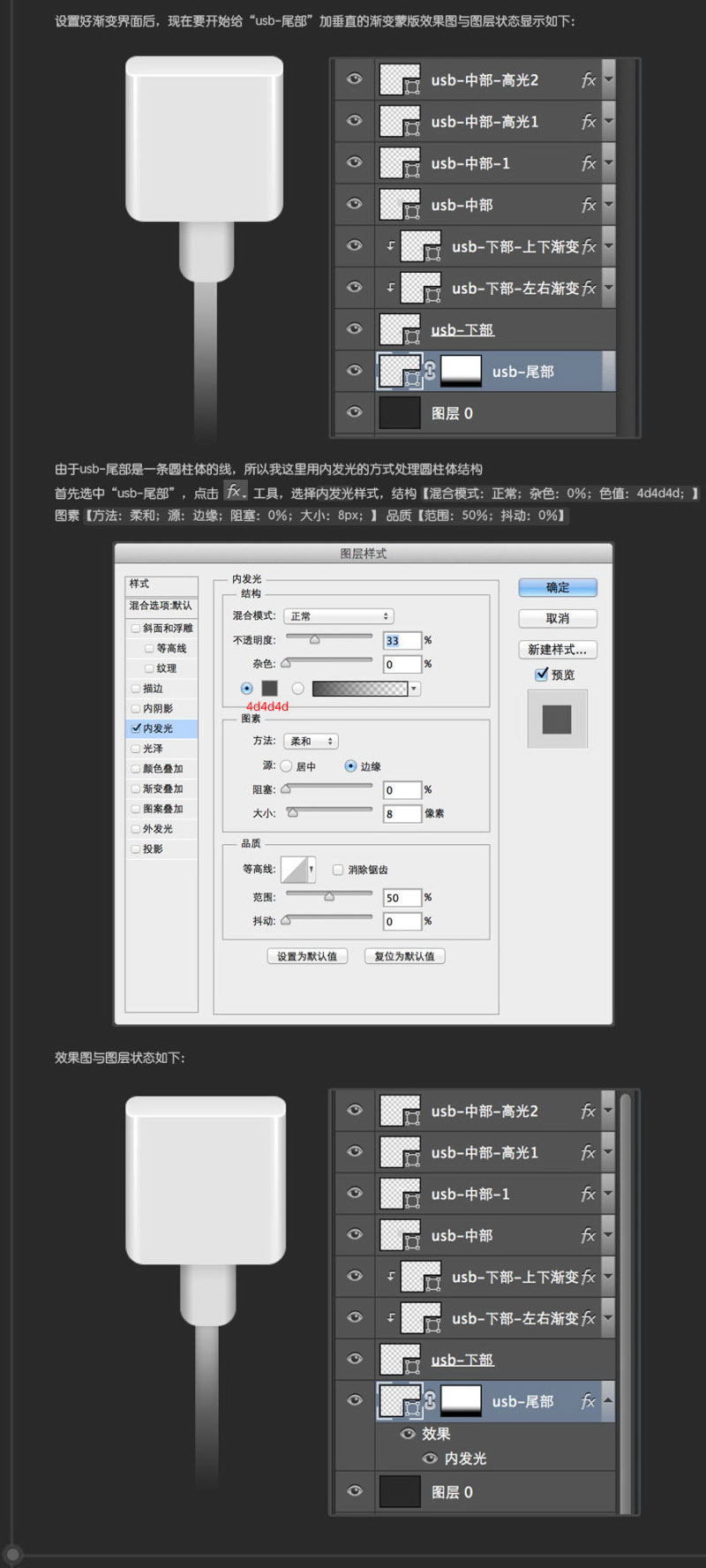This screenshot has height=1568, width=706.
Task: Click 复位为默认值 button
Action: [x=404, y=956]
